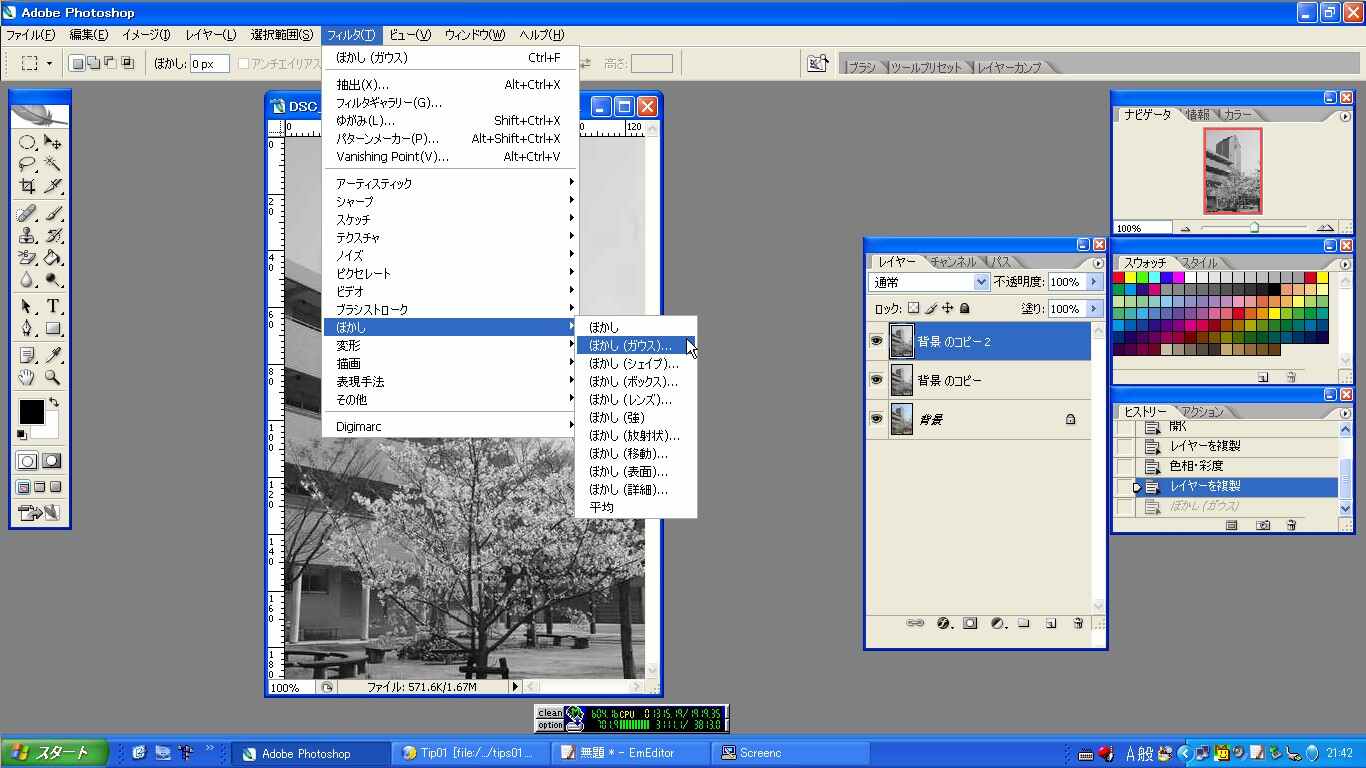
Task: Toggle lock image pixels brush icon
Action: 931,309
